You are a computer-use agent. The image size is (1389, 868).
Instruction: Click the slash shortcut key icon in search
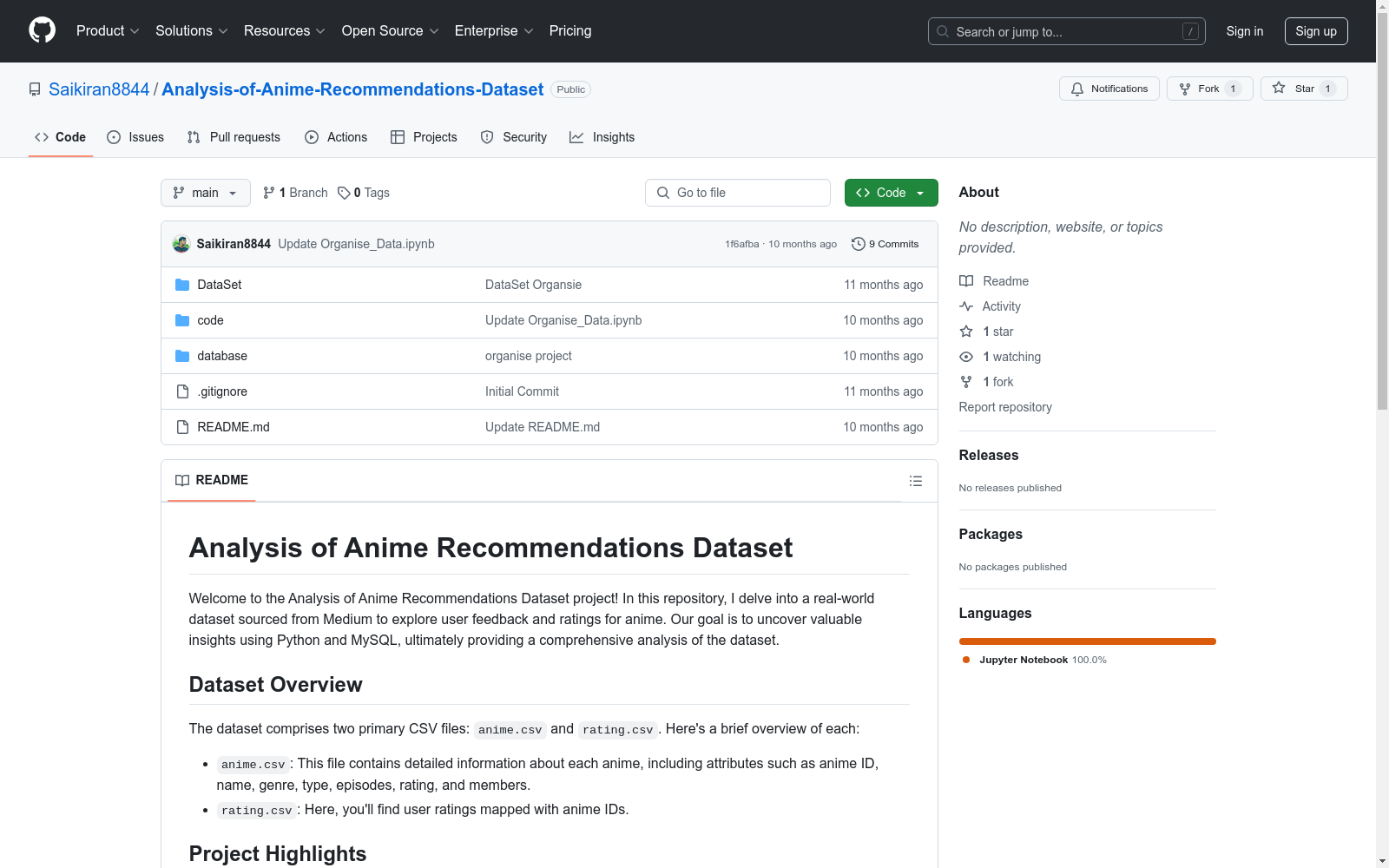[1190, 31]
